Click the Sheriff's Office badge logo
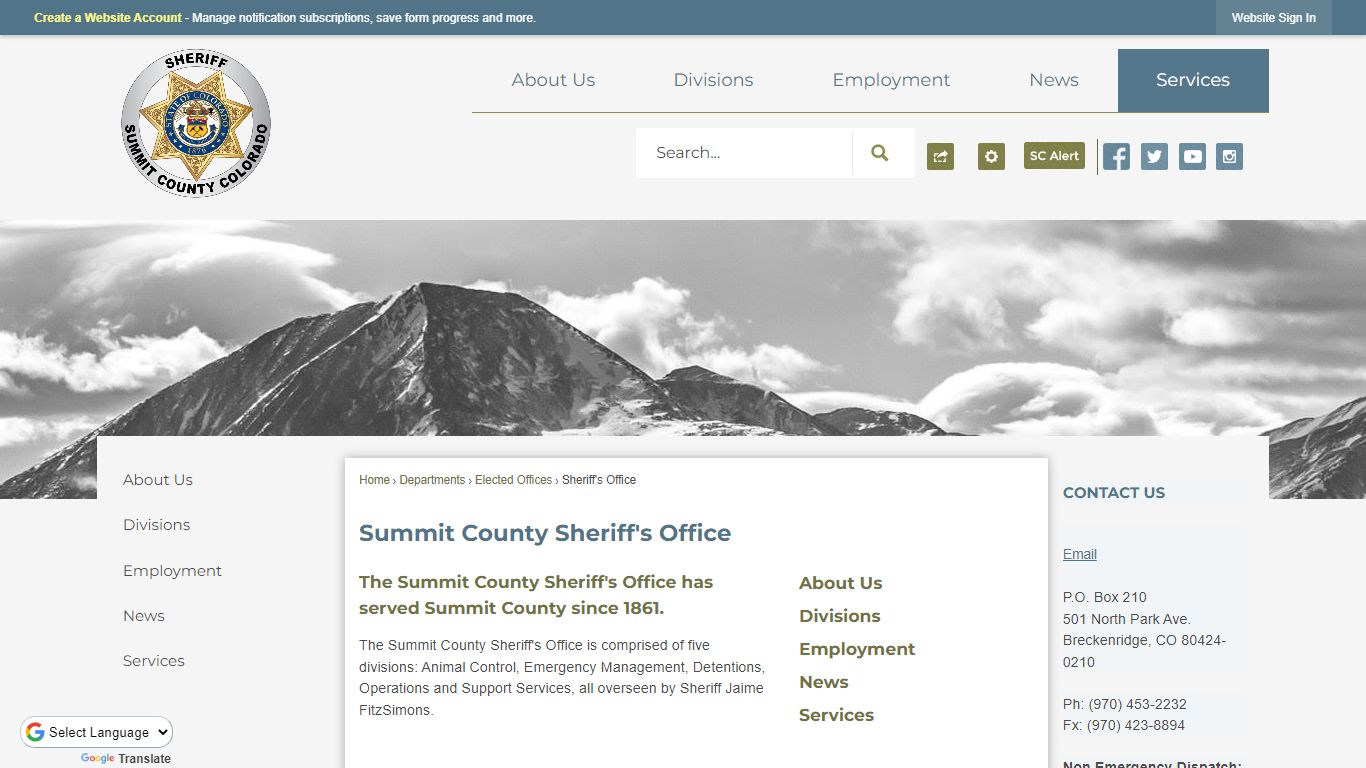This screenshot has width=1366, height=768. point(196,122)
